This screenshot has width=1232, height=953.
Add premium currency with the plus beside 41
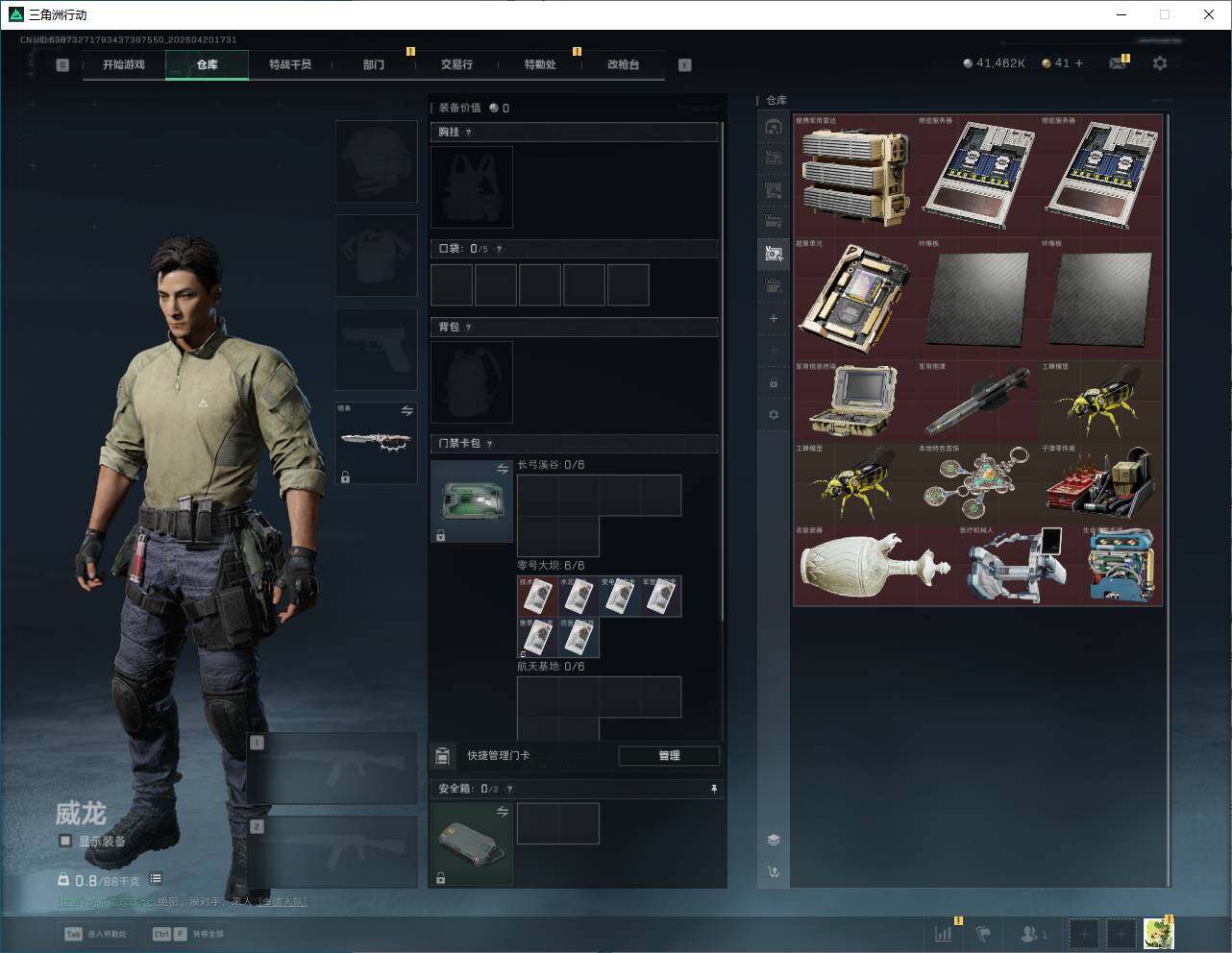1079,63
